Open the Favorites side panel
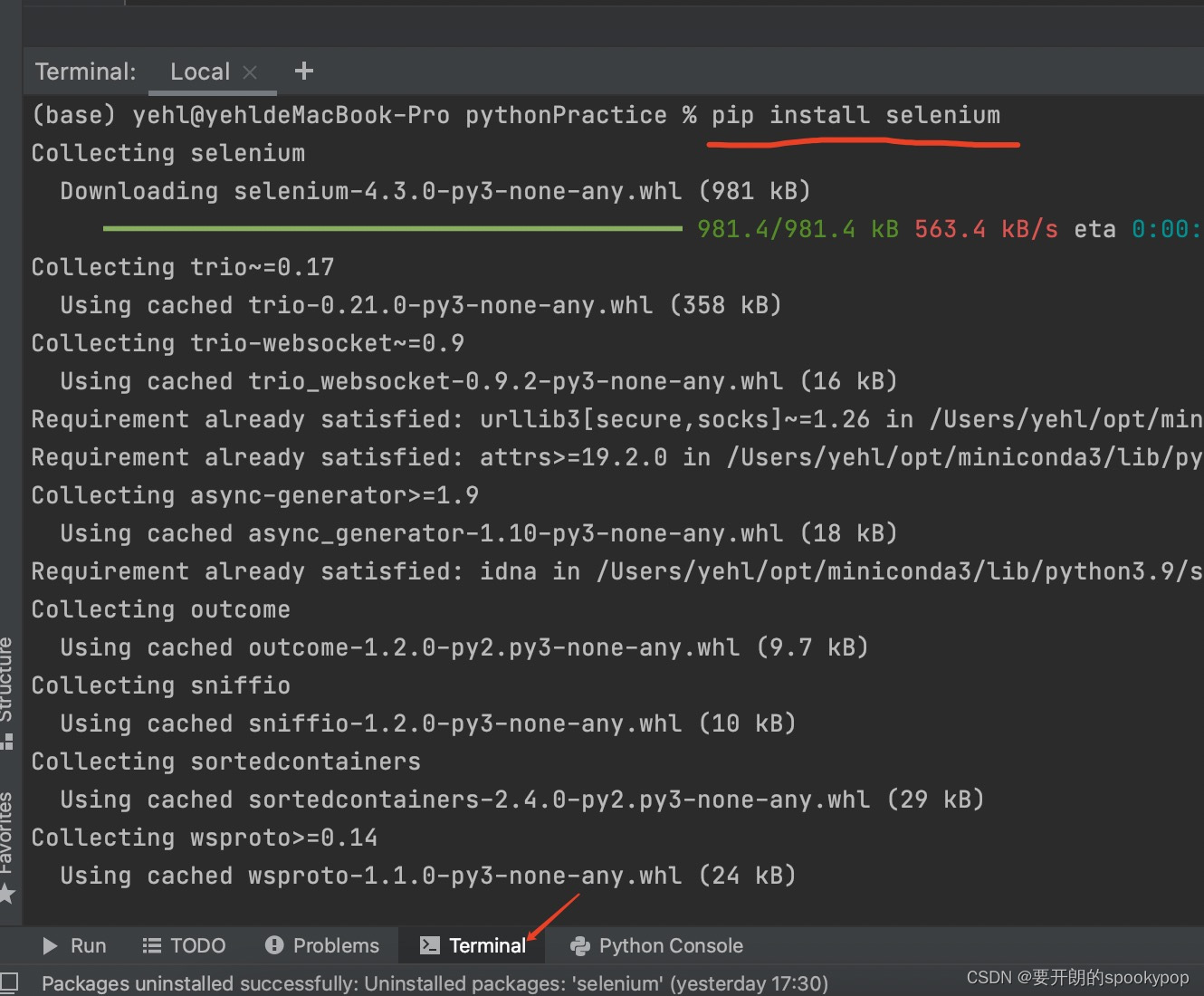This screenshot has width=1204, height=996. tap(7, 848)
